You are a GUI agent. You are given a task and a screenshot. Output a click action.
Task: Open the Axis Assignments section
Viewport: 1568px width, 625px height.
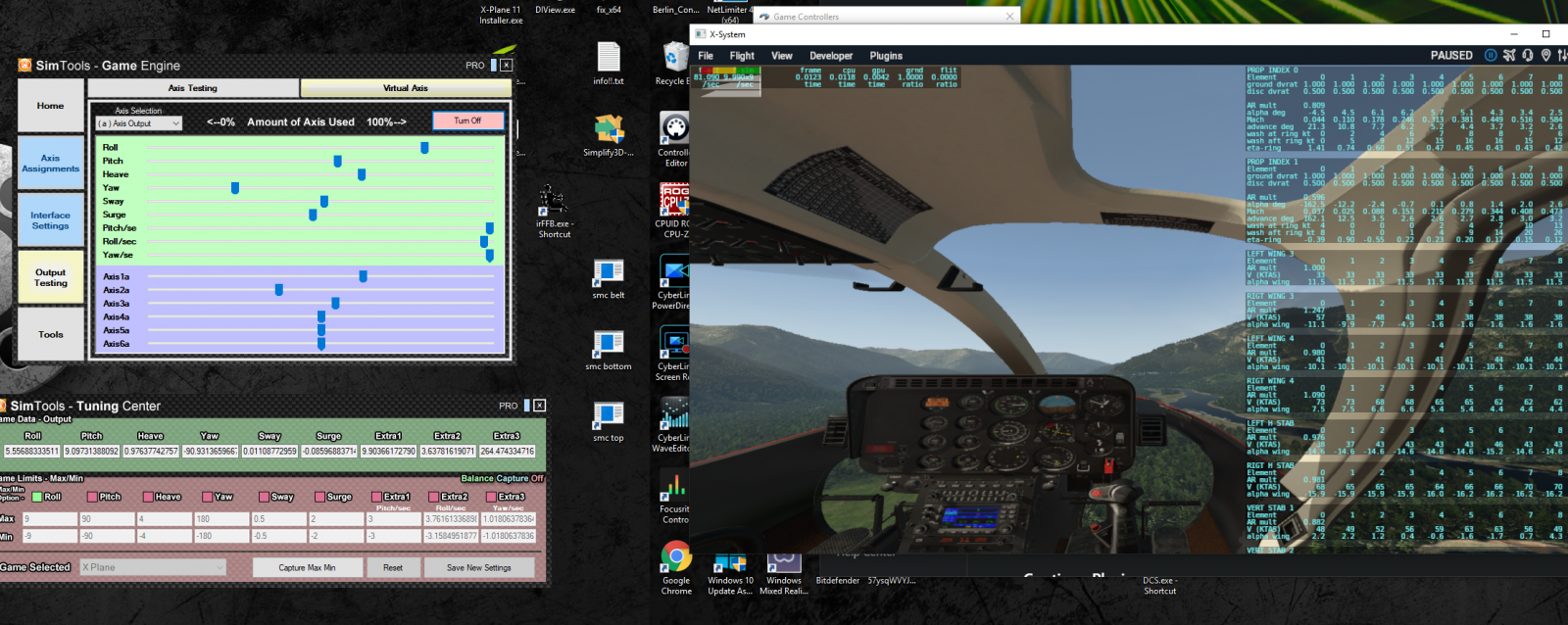51,164
